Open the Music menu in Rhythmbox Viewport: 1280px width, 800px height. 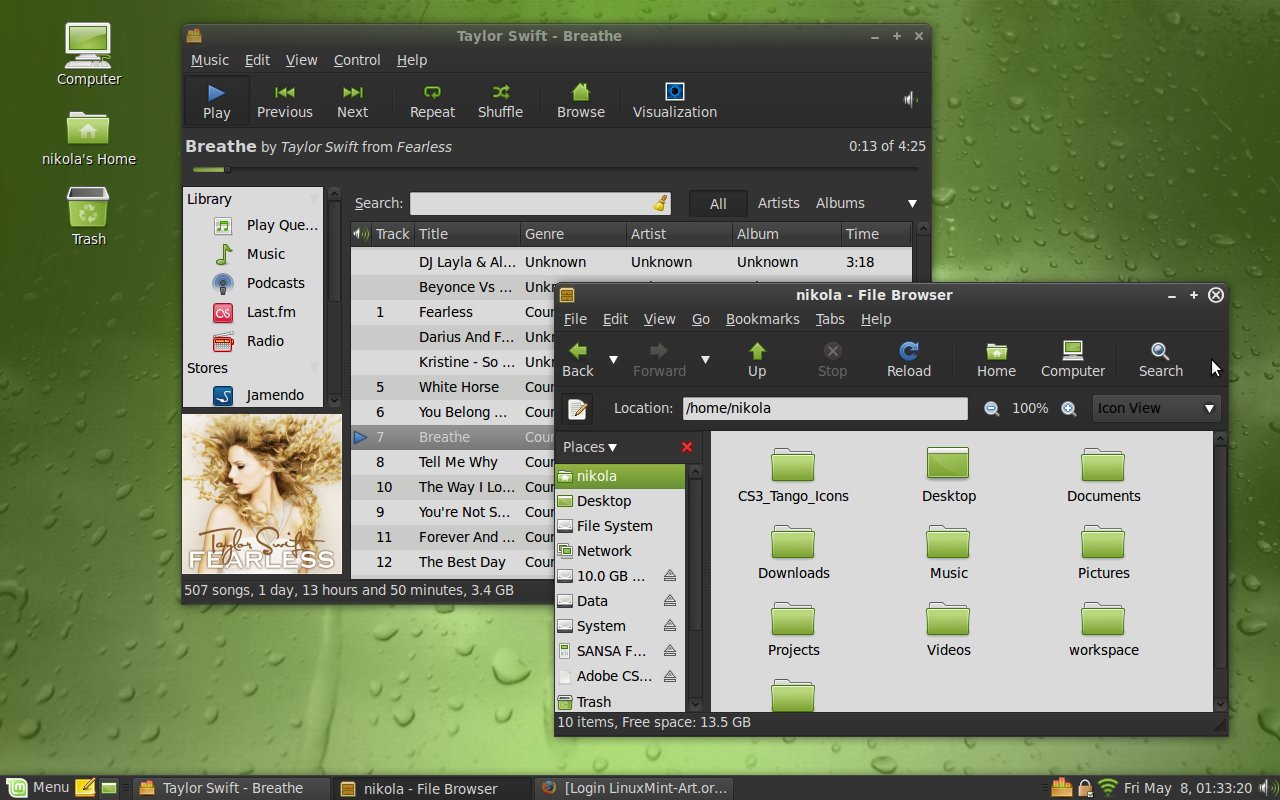(210, 60)
